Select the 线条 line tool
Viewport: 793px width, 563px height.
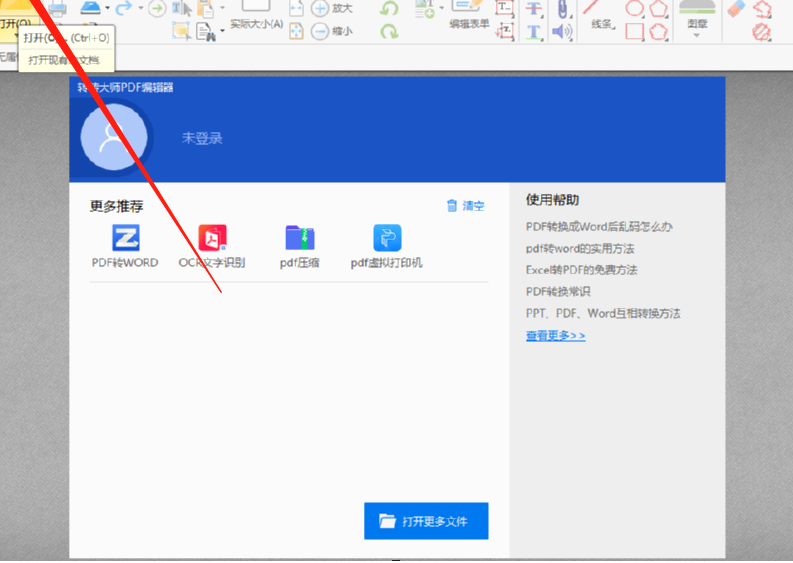(x=602, y=15)
